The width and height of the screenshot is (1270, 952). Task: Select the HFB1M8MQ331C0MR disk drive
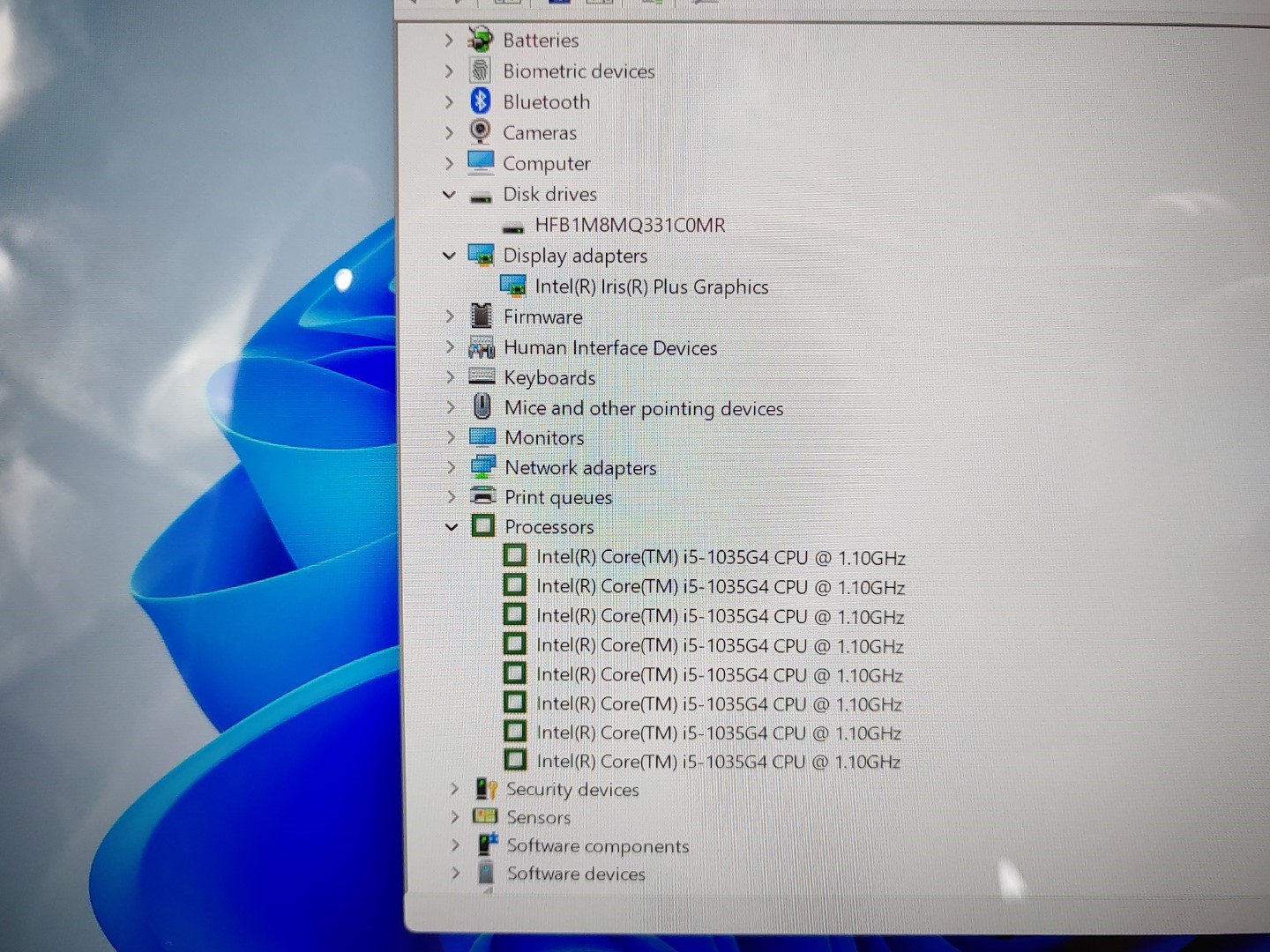click(630, 225)
